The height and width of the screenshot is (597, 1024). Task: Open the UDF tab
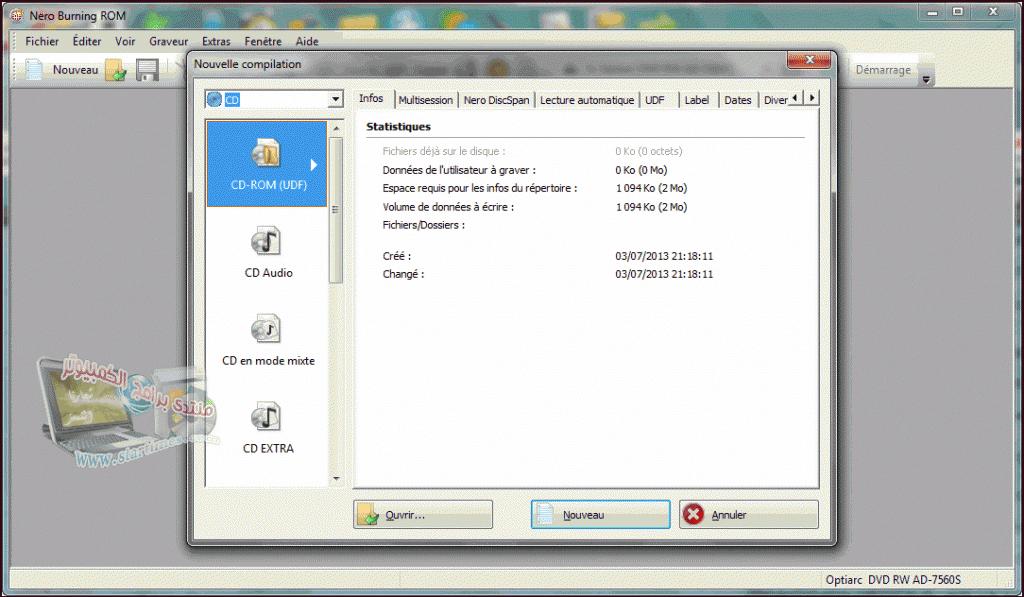point(654,100)
